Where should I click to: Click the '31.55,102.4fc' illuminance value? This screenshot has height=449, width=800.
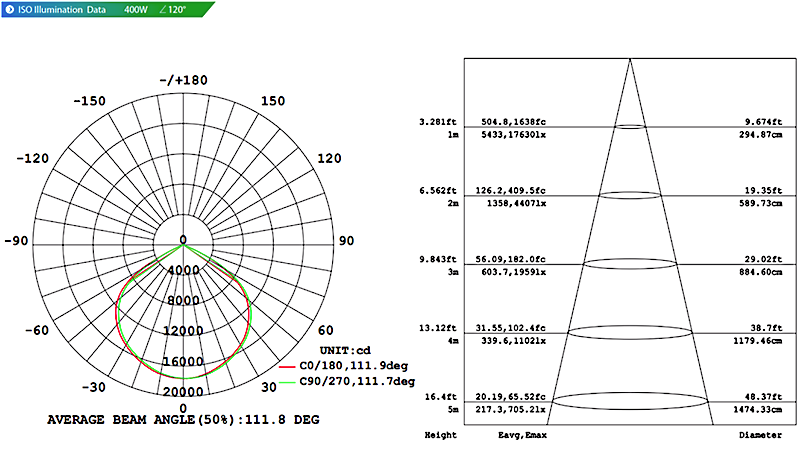pyautogui.click(x=510, y=328)
